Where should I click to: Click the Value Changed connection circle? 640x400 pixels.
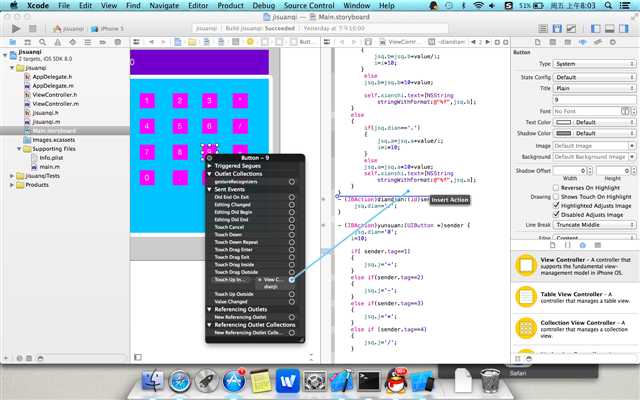(291, 302)
